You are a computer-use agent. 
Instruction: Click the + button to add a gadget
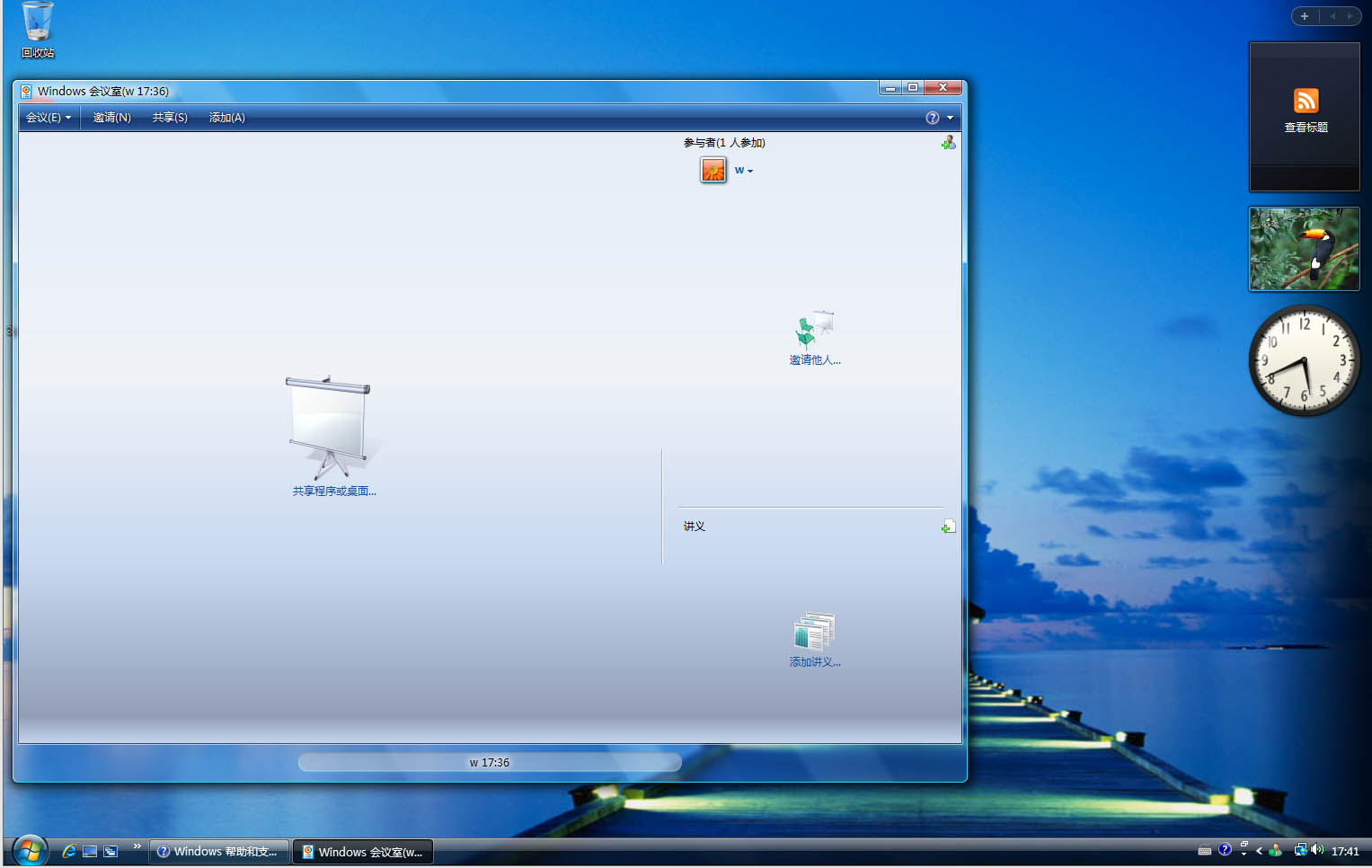pos(1304,15)
